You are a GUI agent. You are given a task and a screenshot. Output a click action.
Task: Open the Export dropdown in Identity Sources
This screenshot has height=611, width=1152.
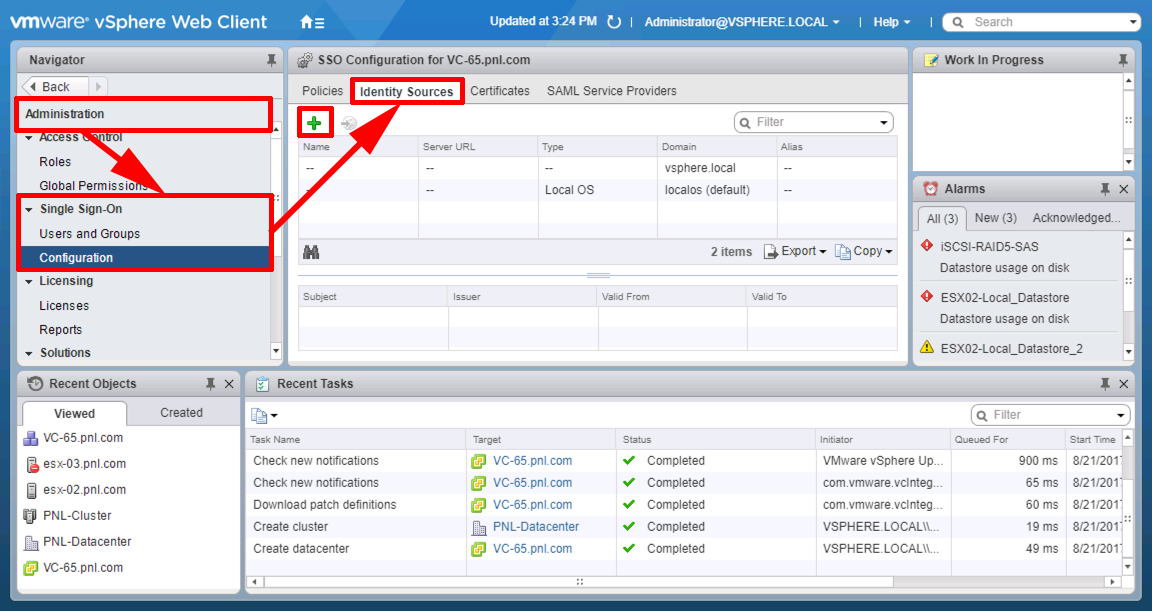(x=796, y=251)
